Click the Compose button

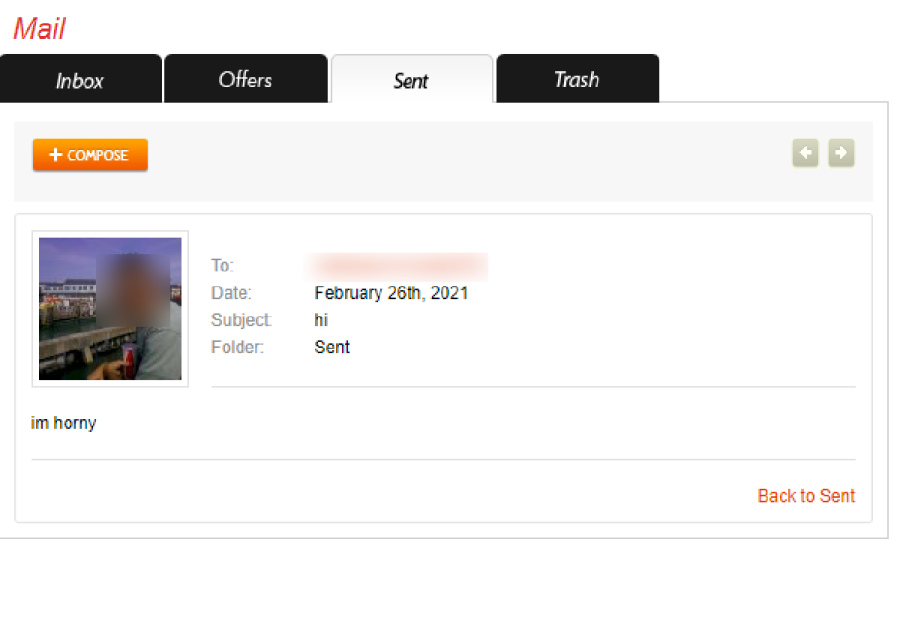(90, 155)
